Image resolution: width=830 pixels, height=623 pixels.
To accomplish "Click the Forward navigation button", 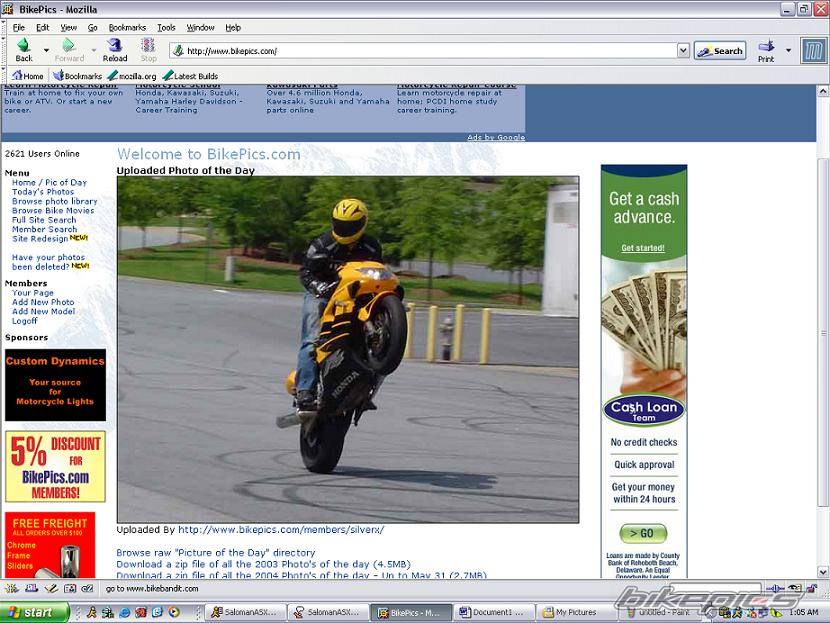I will coord(69,50).
